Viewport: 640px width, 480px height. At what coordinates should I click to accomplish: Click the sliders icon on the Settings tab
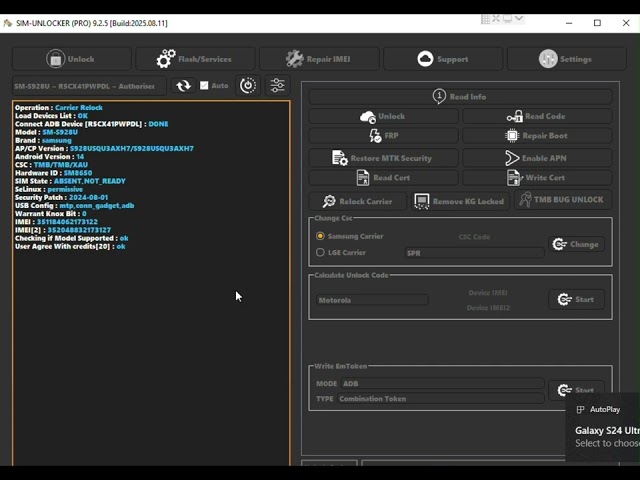[548, 59]
